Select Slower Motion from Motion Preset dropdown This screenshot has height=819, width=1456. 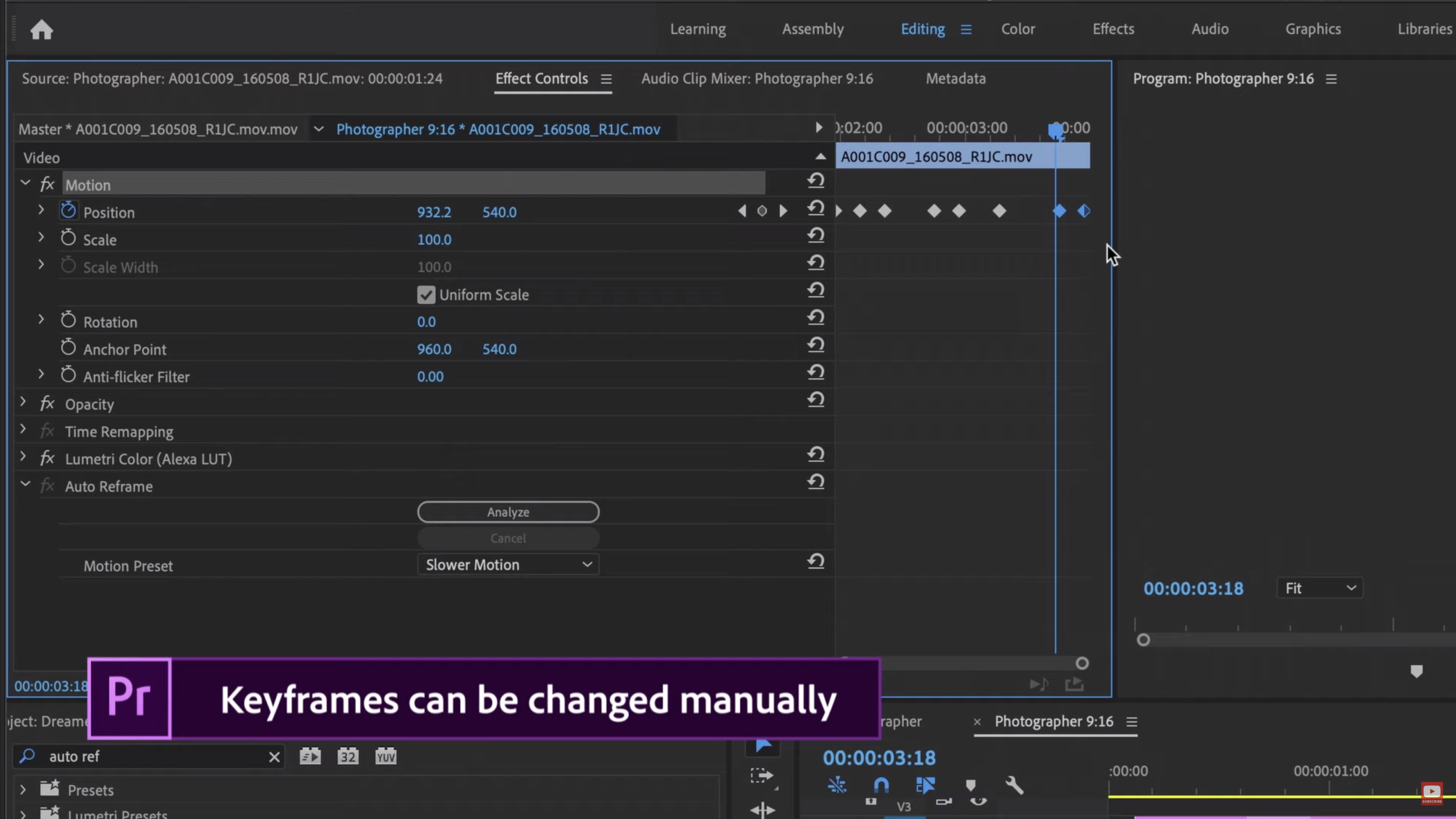tap(506, 564)
